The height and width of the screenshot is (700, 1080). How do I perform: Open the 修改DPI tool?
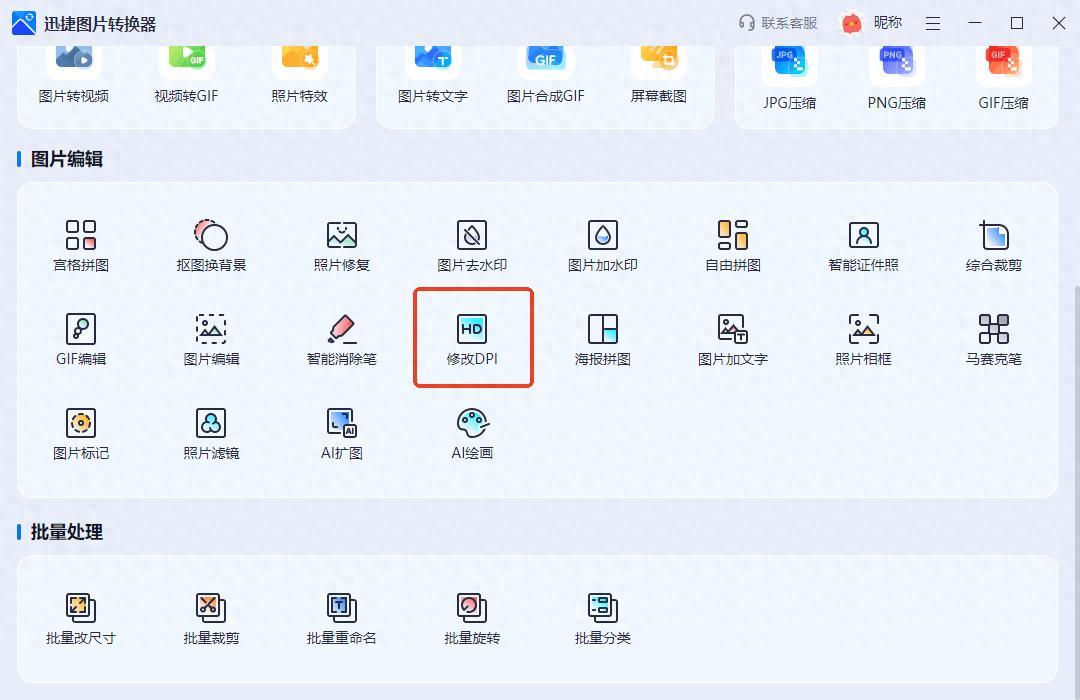(472, 338)
